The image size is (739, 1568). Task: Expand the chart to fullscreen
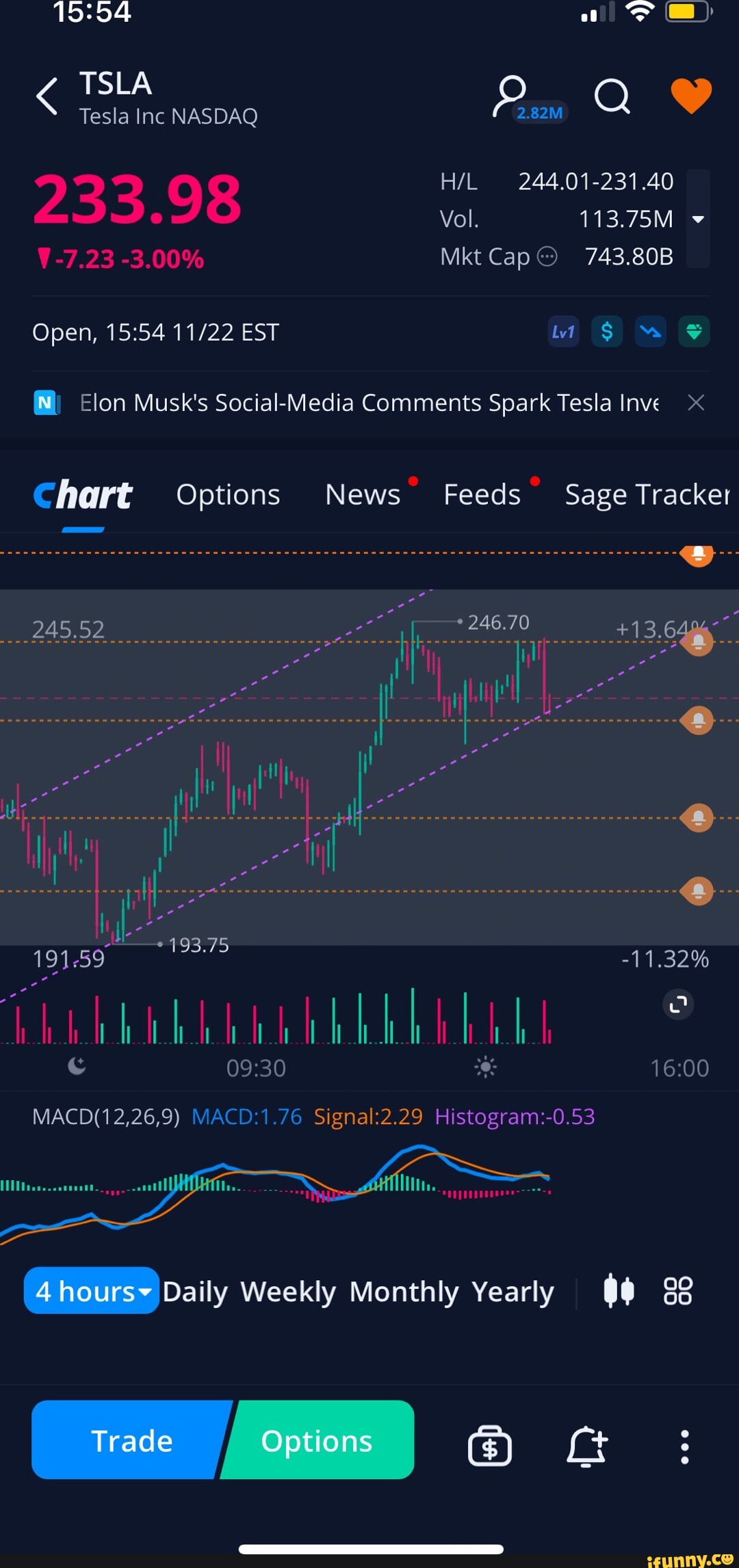678,1005
